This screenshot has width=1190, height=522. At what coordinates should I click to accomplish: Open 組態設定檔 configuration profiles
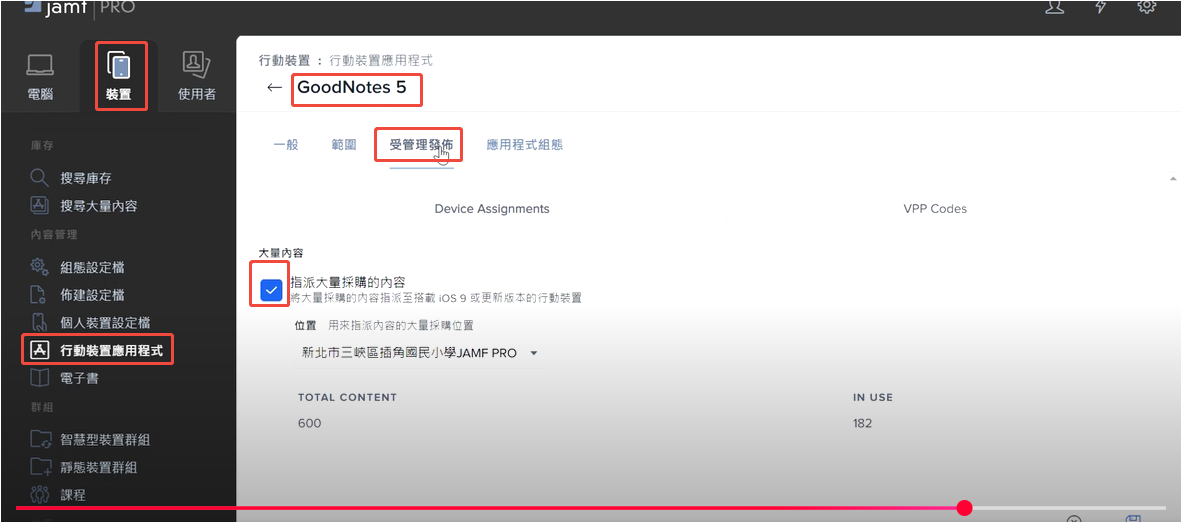pyautogui.click(x=92, y=267)
